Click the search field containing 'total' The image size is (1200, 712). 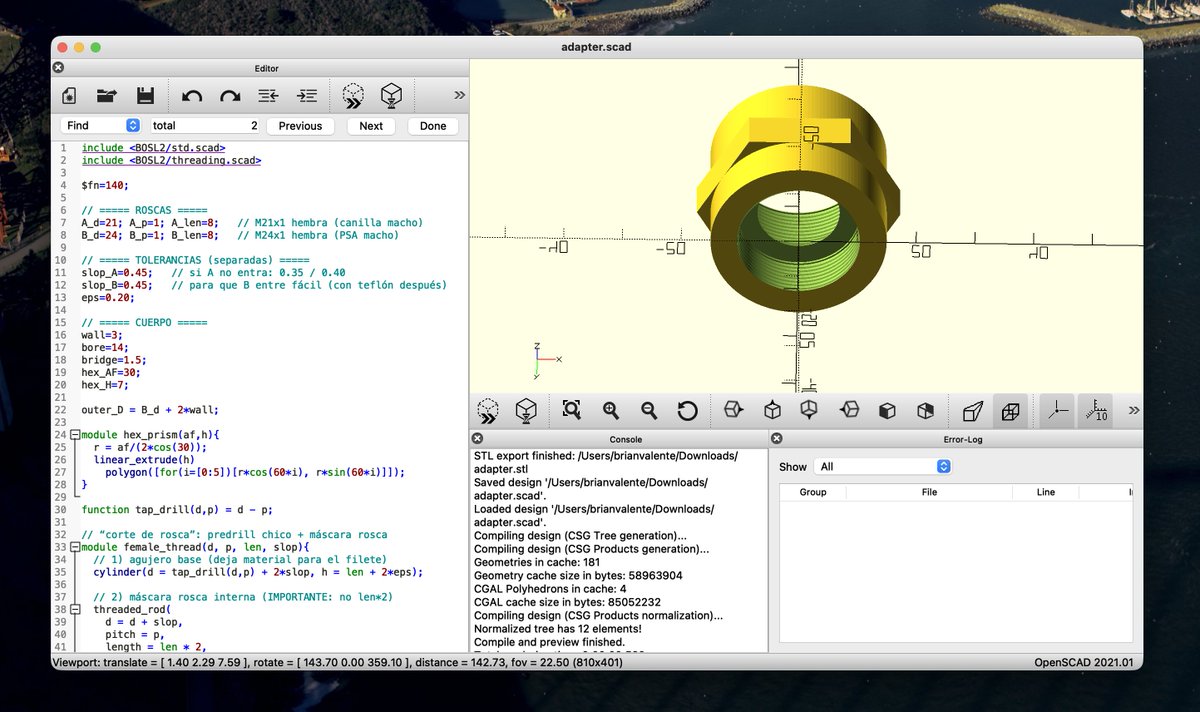pos(205,126)
